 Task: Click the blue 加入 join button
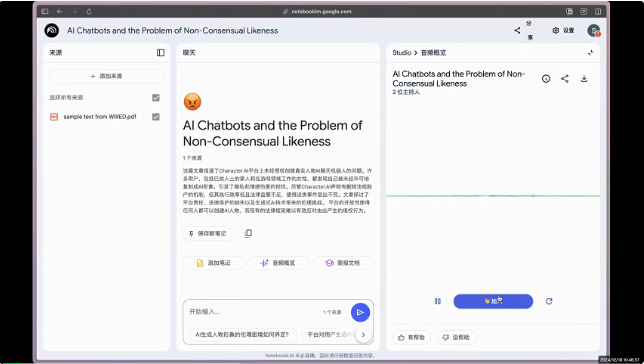[493, 301]
